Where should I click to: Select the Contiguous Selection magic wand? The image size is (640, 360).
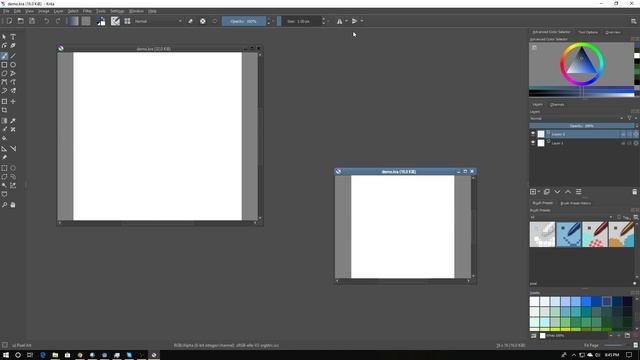(4, 185)
